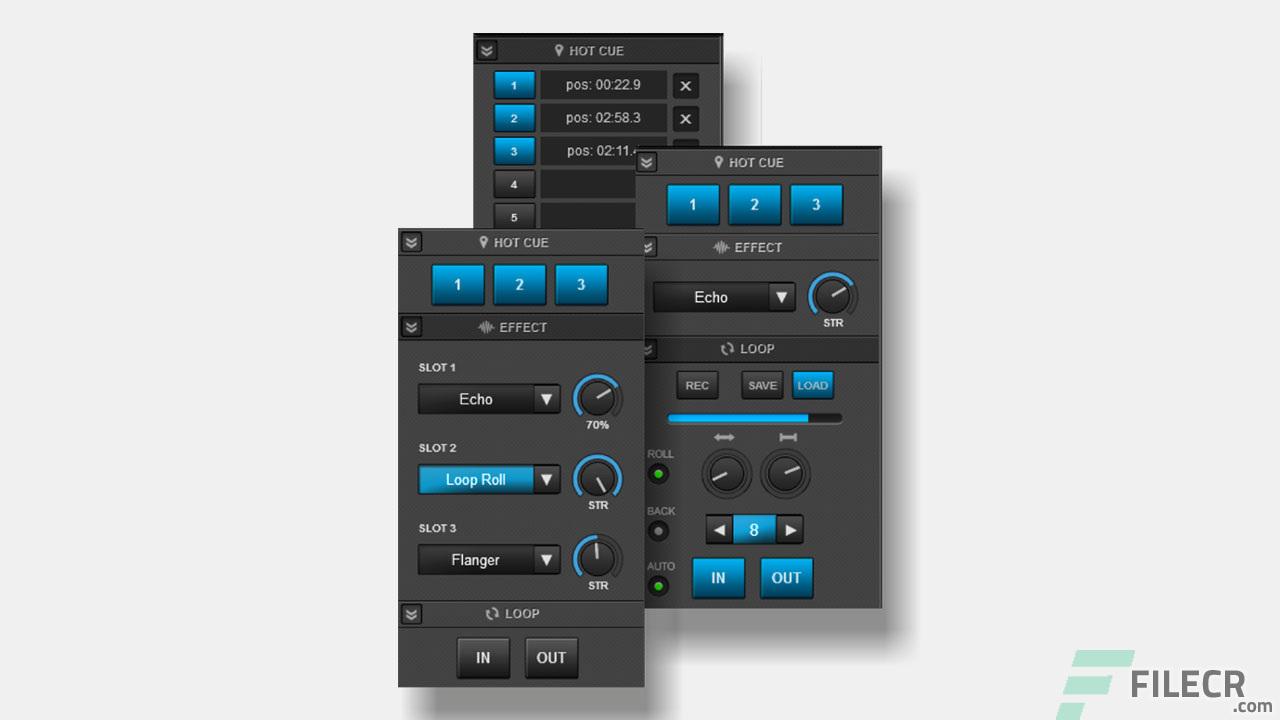
Task: Click REC loop button
Action: coord(697,385)
